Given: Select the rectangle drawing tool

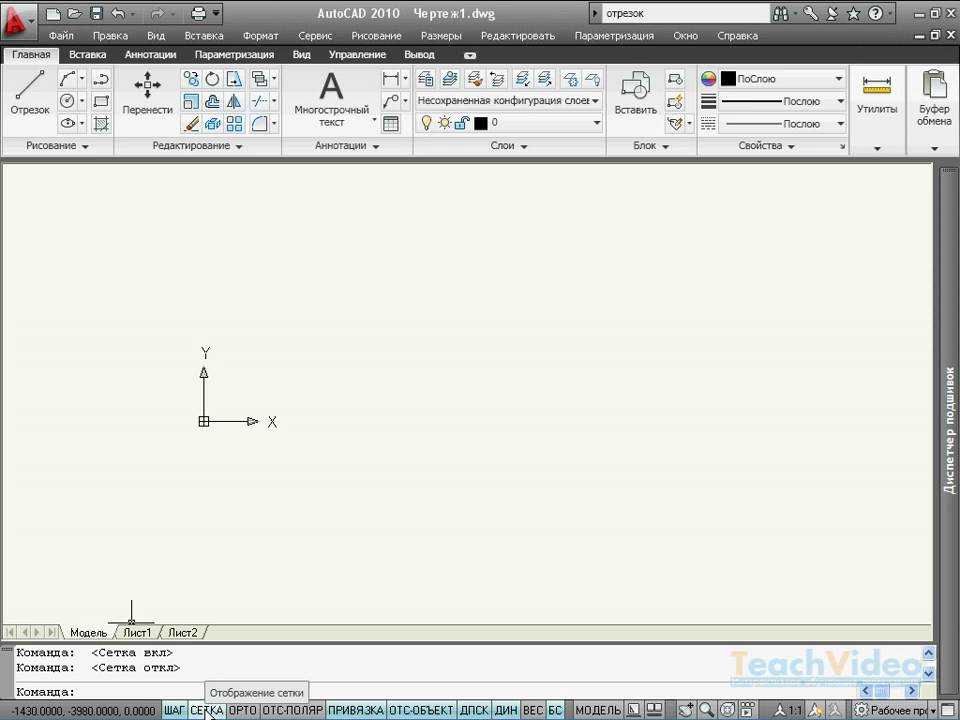Looking at the screenshot, I should (x=101, y=101).
